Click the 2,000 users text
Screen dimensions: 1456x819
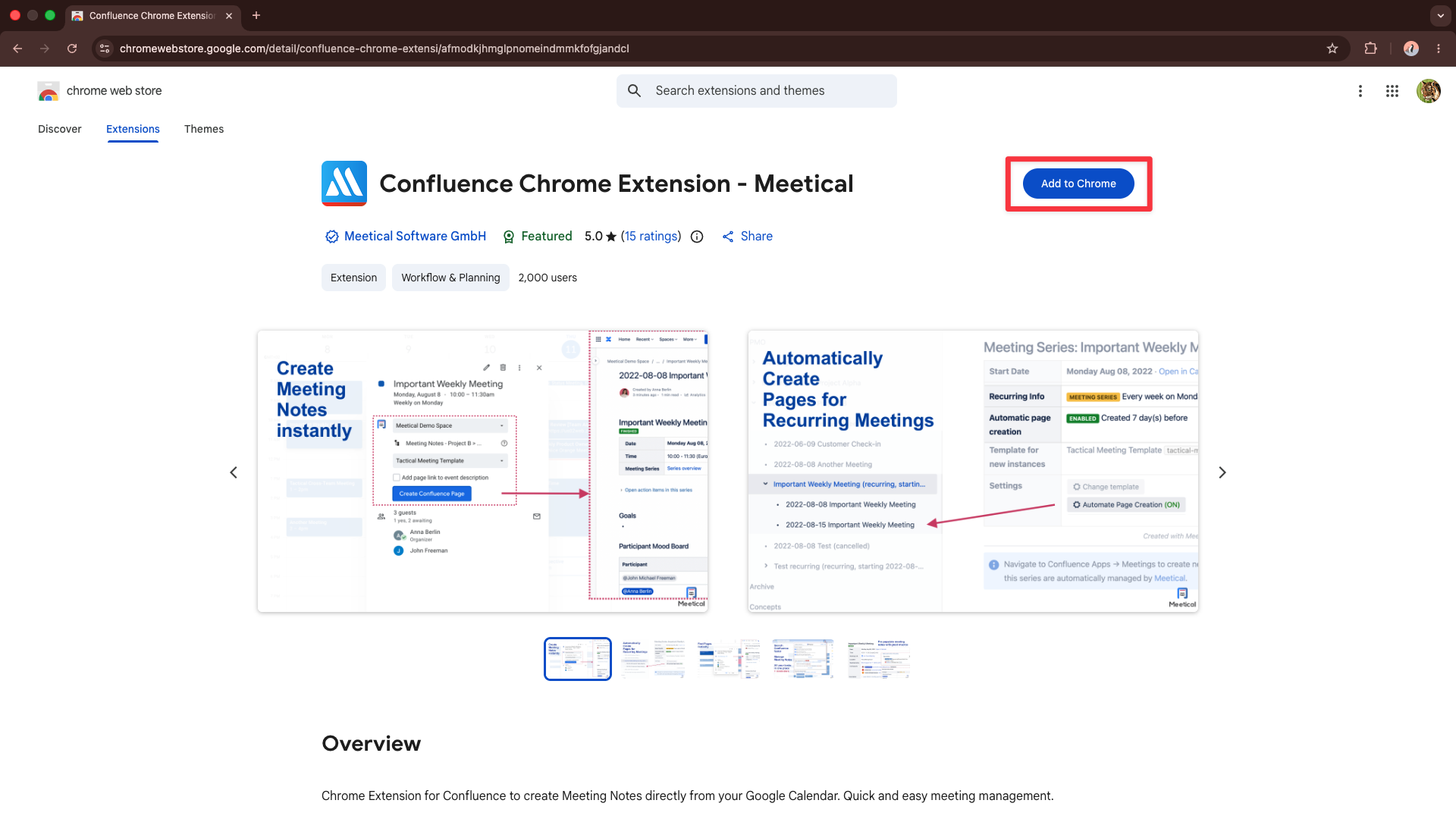548,278
